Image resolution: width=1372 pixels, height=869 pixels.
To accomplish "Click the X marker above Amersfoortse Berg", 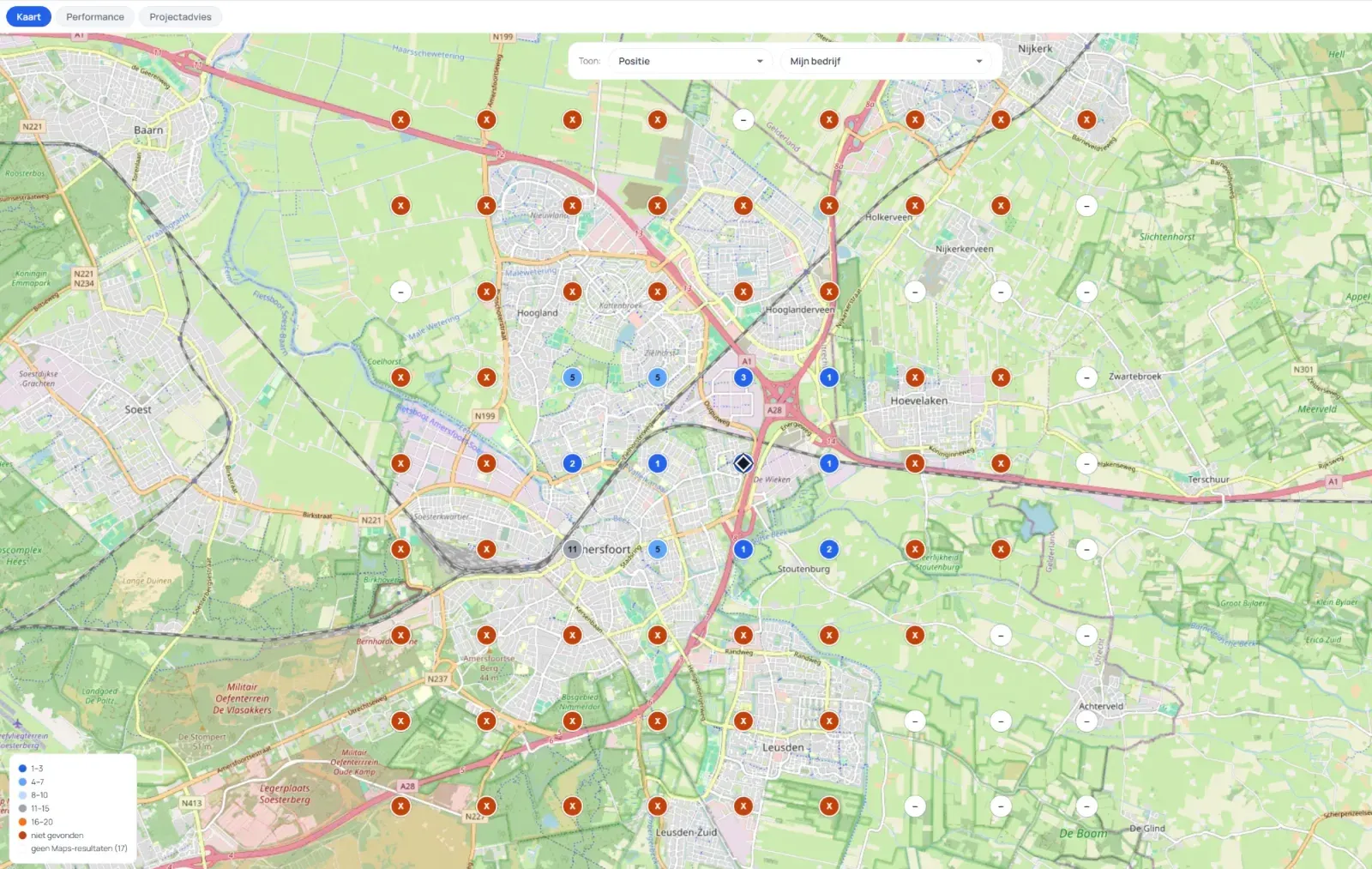I will point(486,635).
